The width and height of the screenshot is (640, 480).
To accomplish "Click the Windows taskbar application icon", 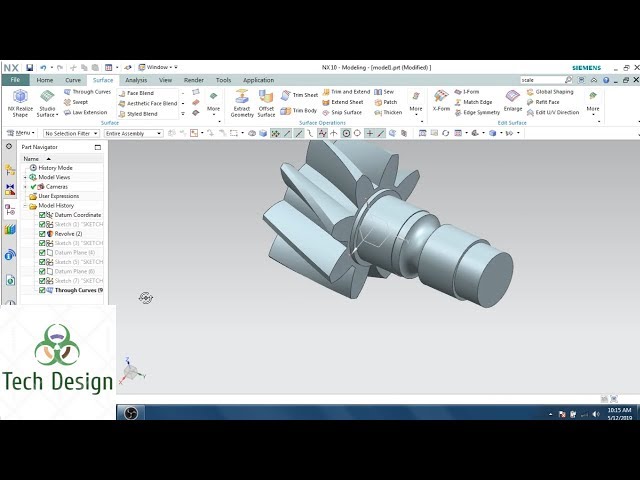I will pyautogui.click(x=131, y=413).
